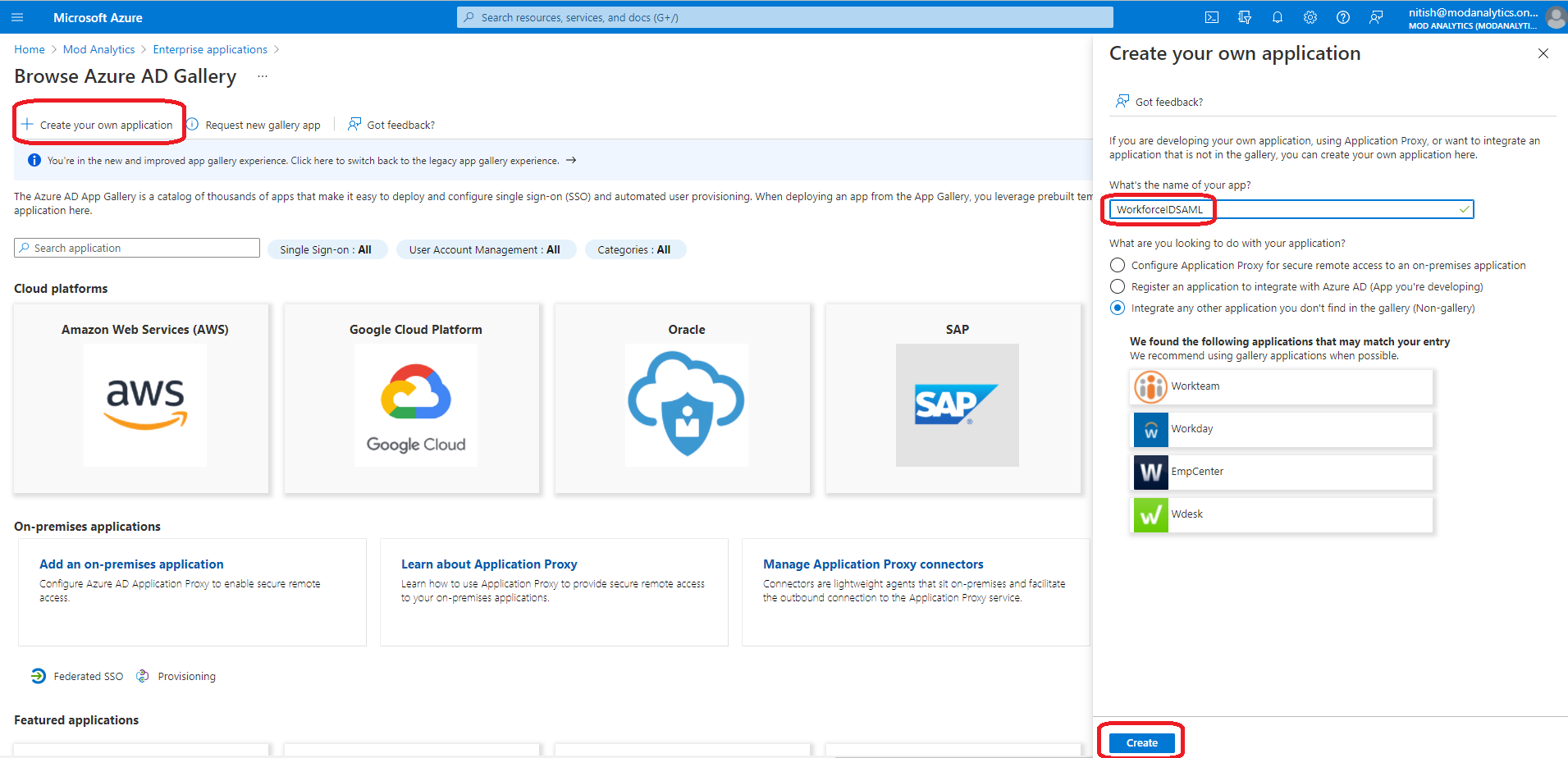Click the Workteam app icon
This screenshot has width=1568, height=758.
point(1150,386)
